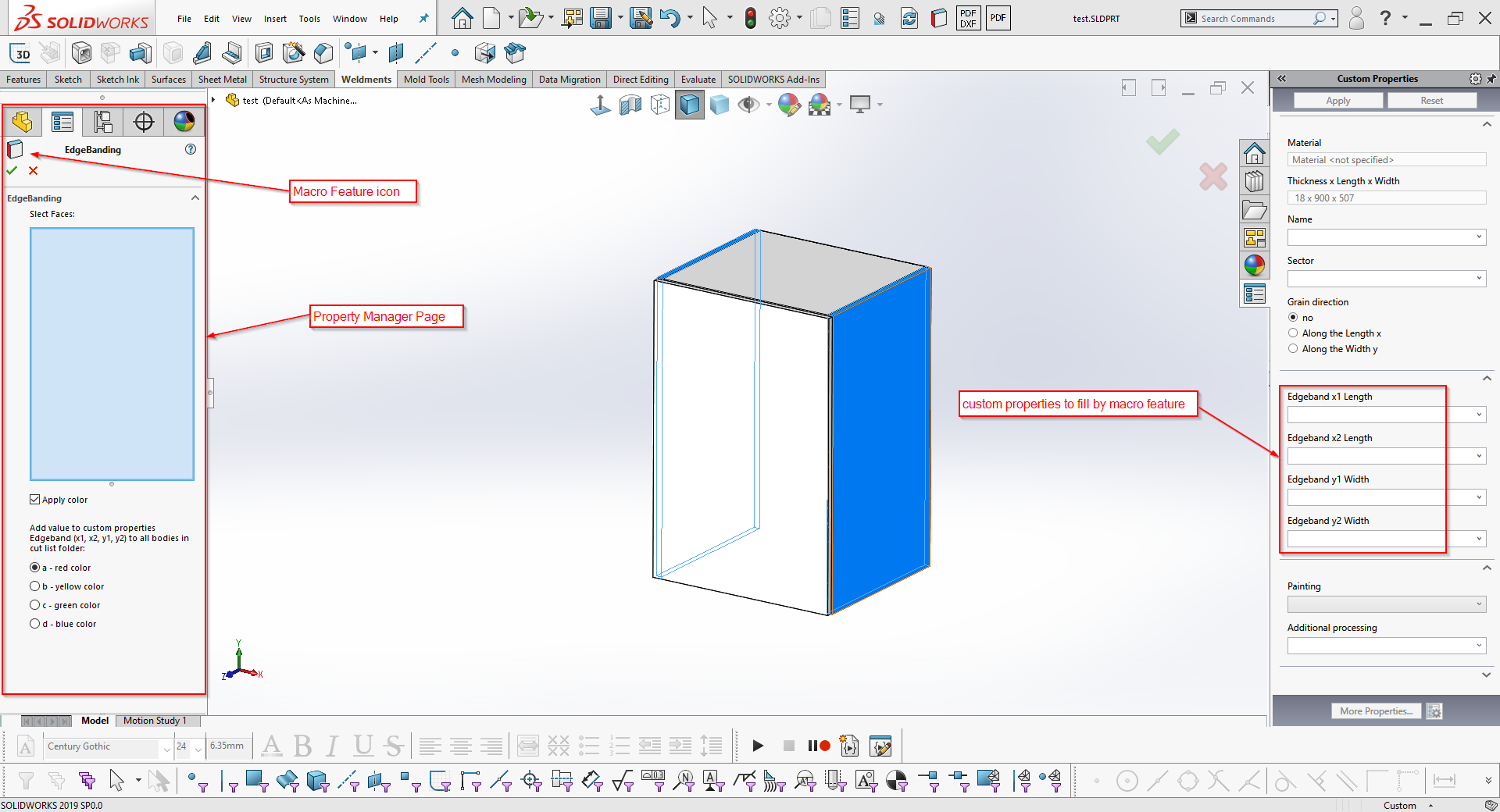This screenshot has height=812, width=1500.
Task: Open the Name dropdown
Action: point(1479,237)
